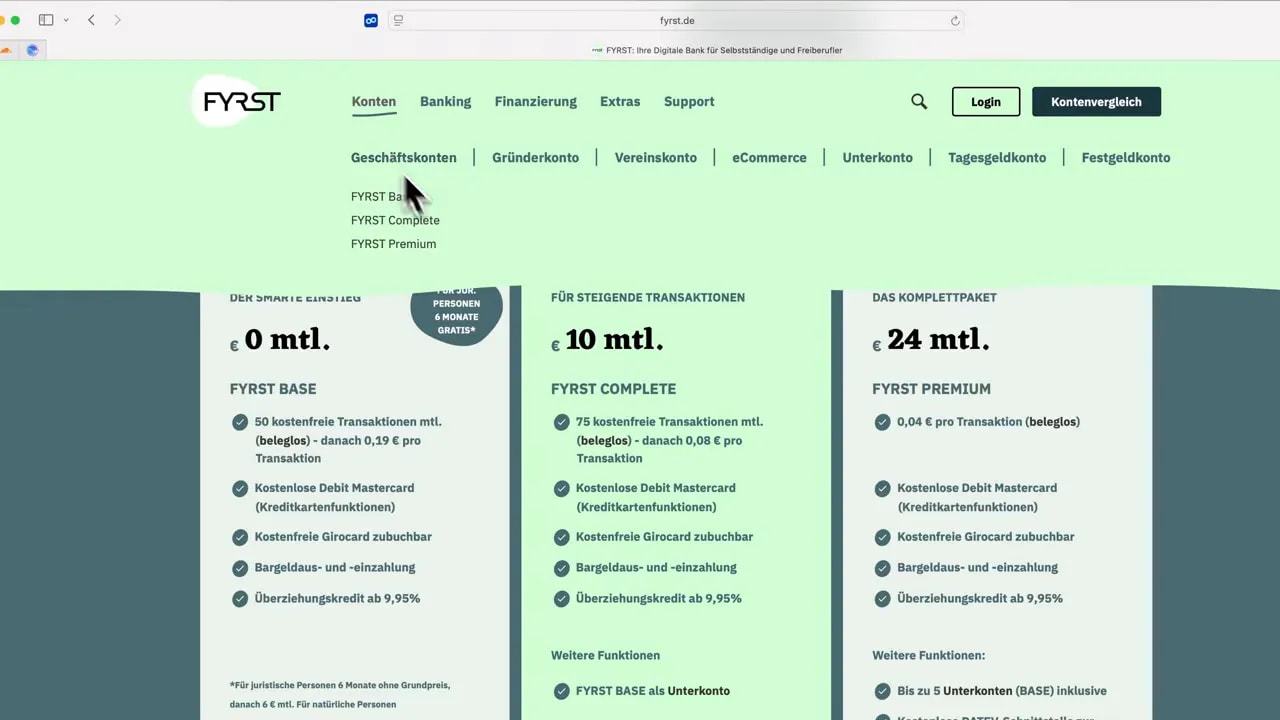
Task: Select Gründerkonto submenu item
Action: coord(535,157)
